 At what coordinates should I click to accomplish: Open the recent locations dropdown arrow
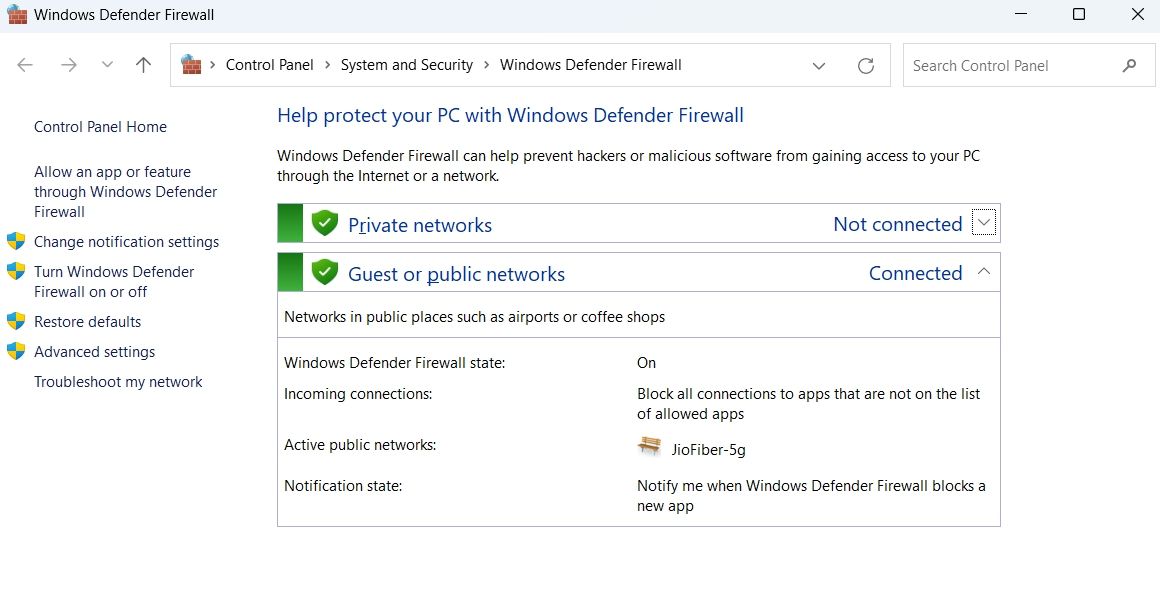(107, 65)
